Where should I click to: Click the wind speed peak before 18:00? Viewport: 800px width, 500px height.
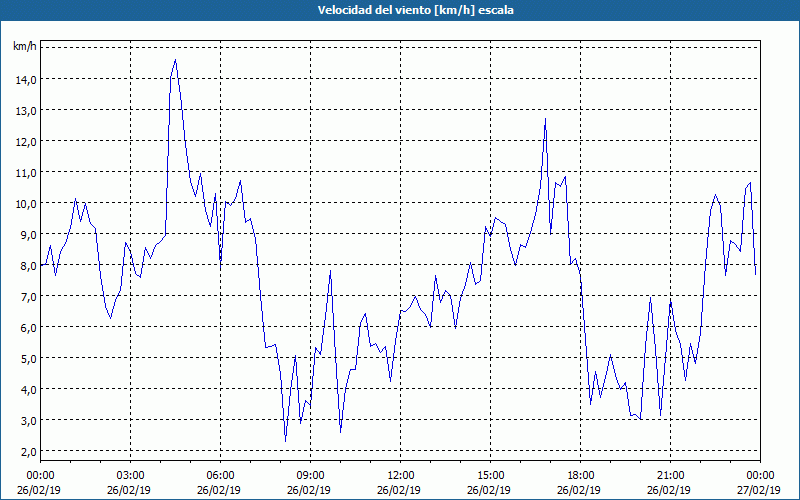point(545,119)
